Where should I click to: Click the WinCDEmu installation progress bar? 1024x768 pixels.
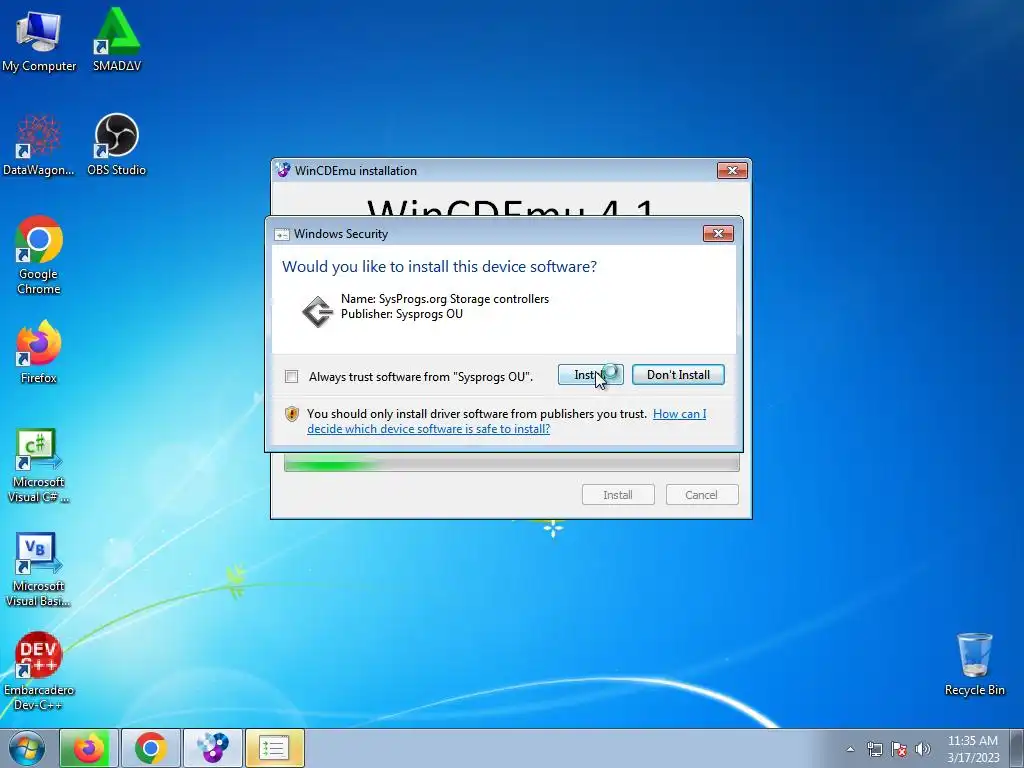coord(511,464)
